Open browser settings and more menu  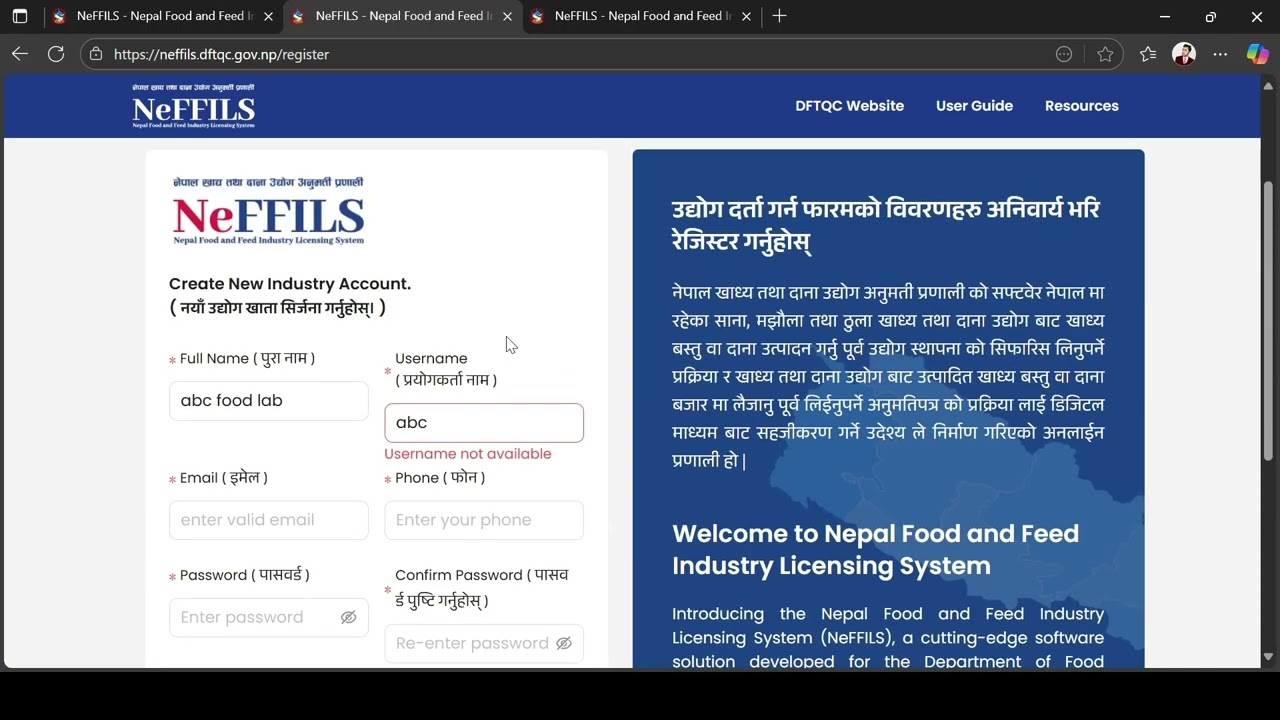(x=1220, y=54)
